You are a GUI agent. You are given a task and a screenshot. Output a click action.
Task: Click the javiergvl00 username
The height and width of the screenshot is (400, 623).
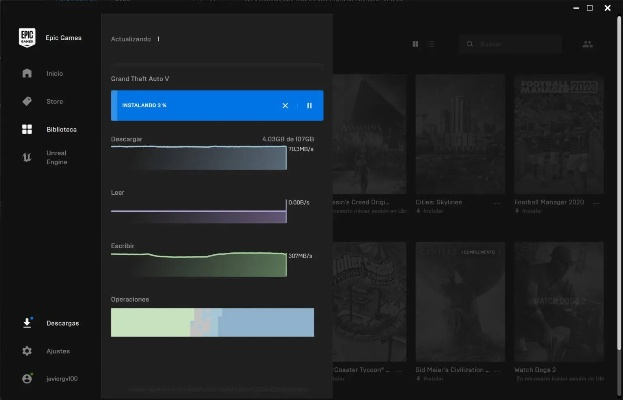point(62,379)
